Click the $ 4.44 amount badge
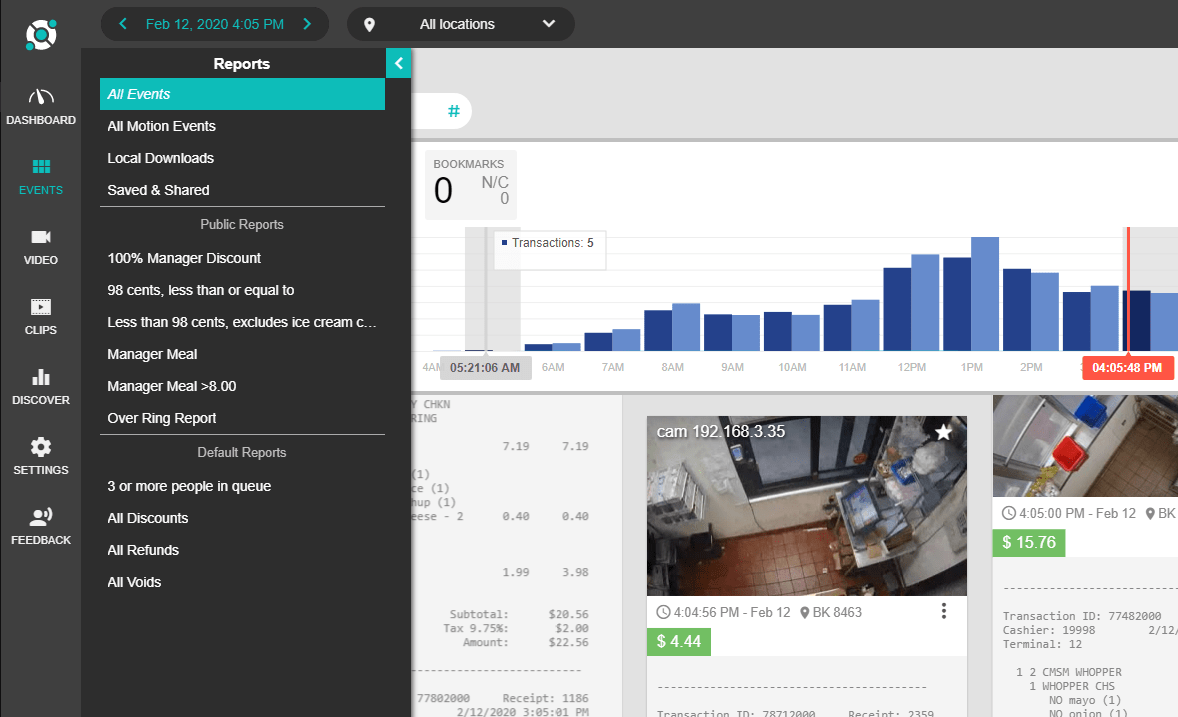The image size is (1178, 717). pyautogui.click(x=678, y=641)
